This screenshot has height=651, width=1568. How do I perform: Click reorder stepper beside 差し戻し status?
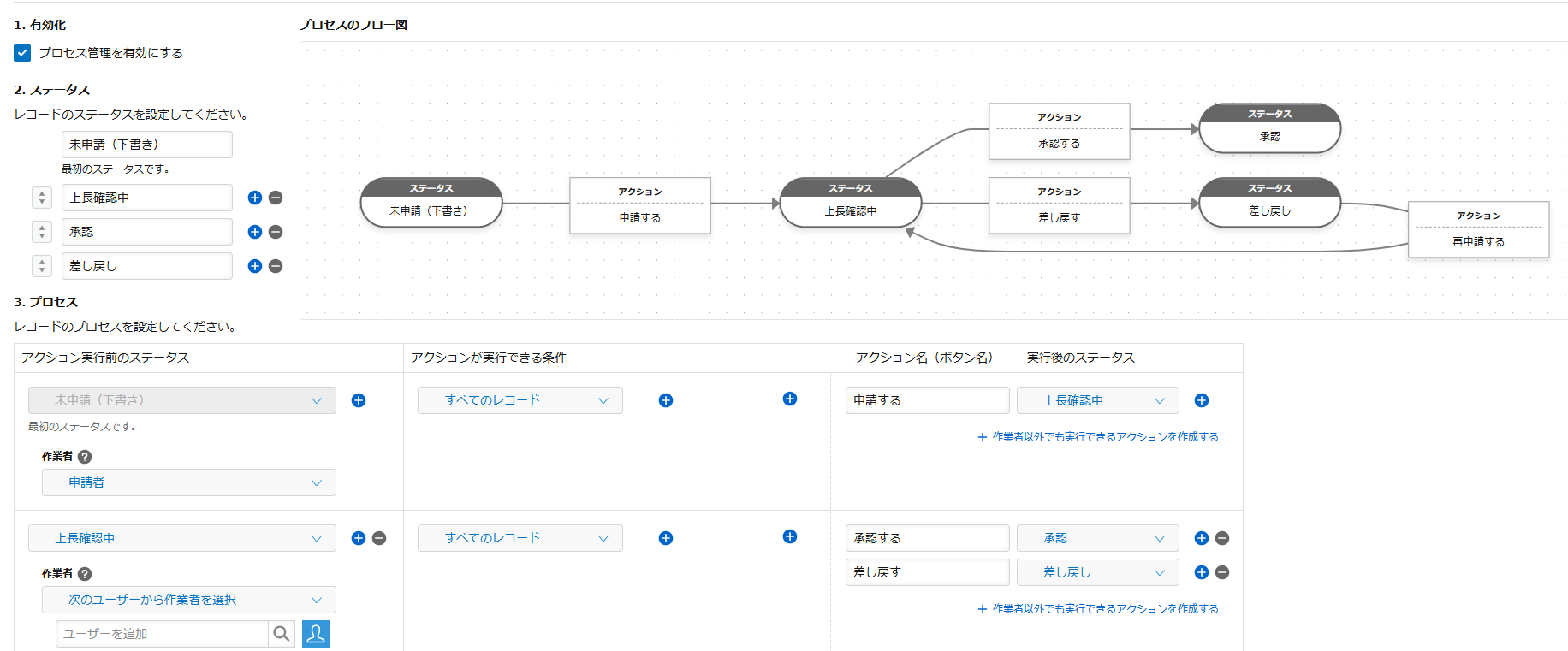42,266
